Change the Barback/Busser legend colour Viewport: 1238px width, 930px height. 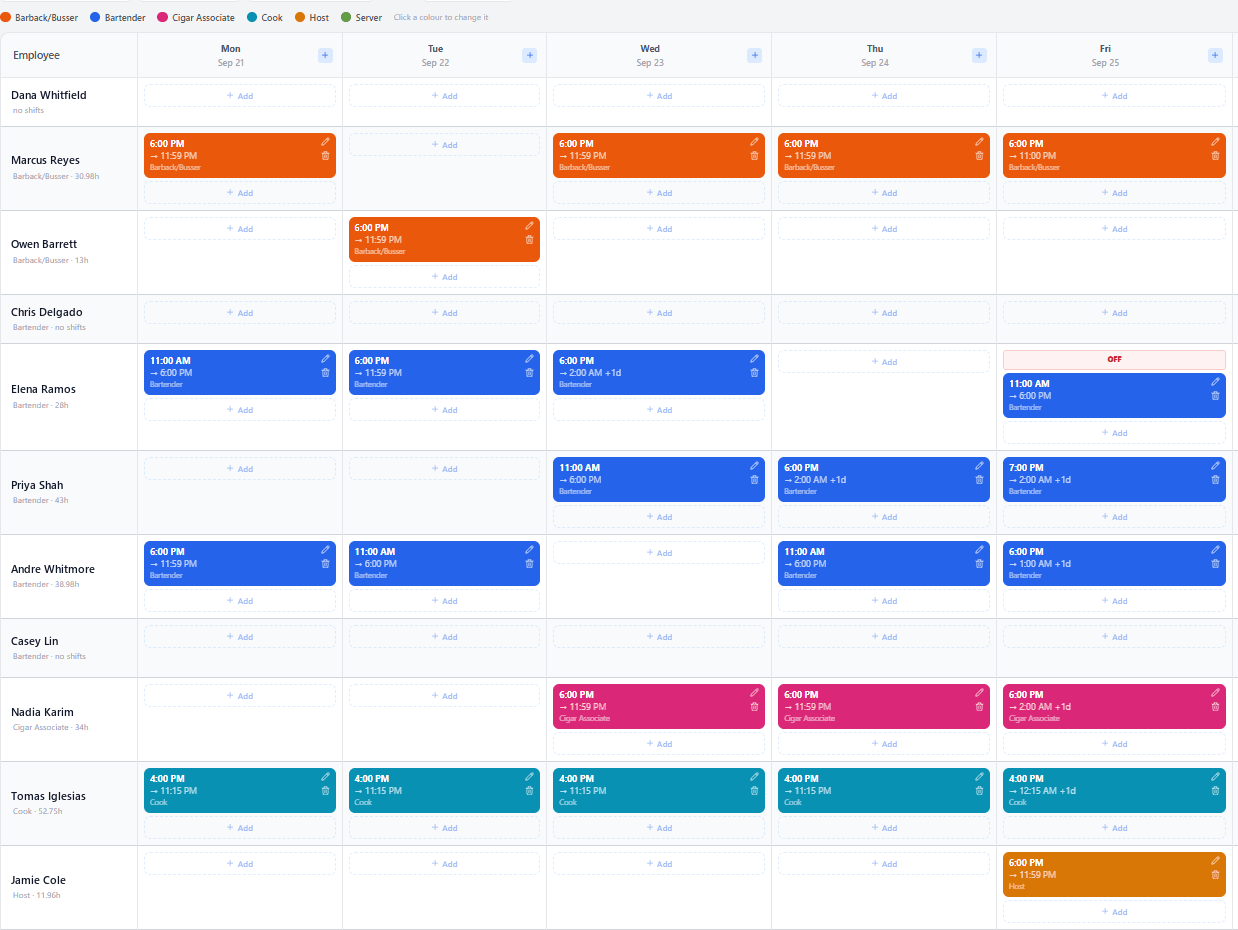[6, 17]
